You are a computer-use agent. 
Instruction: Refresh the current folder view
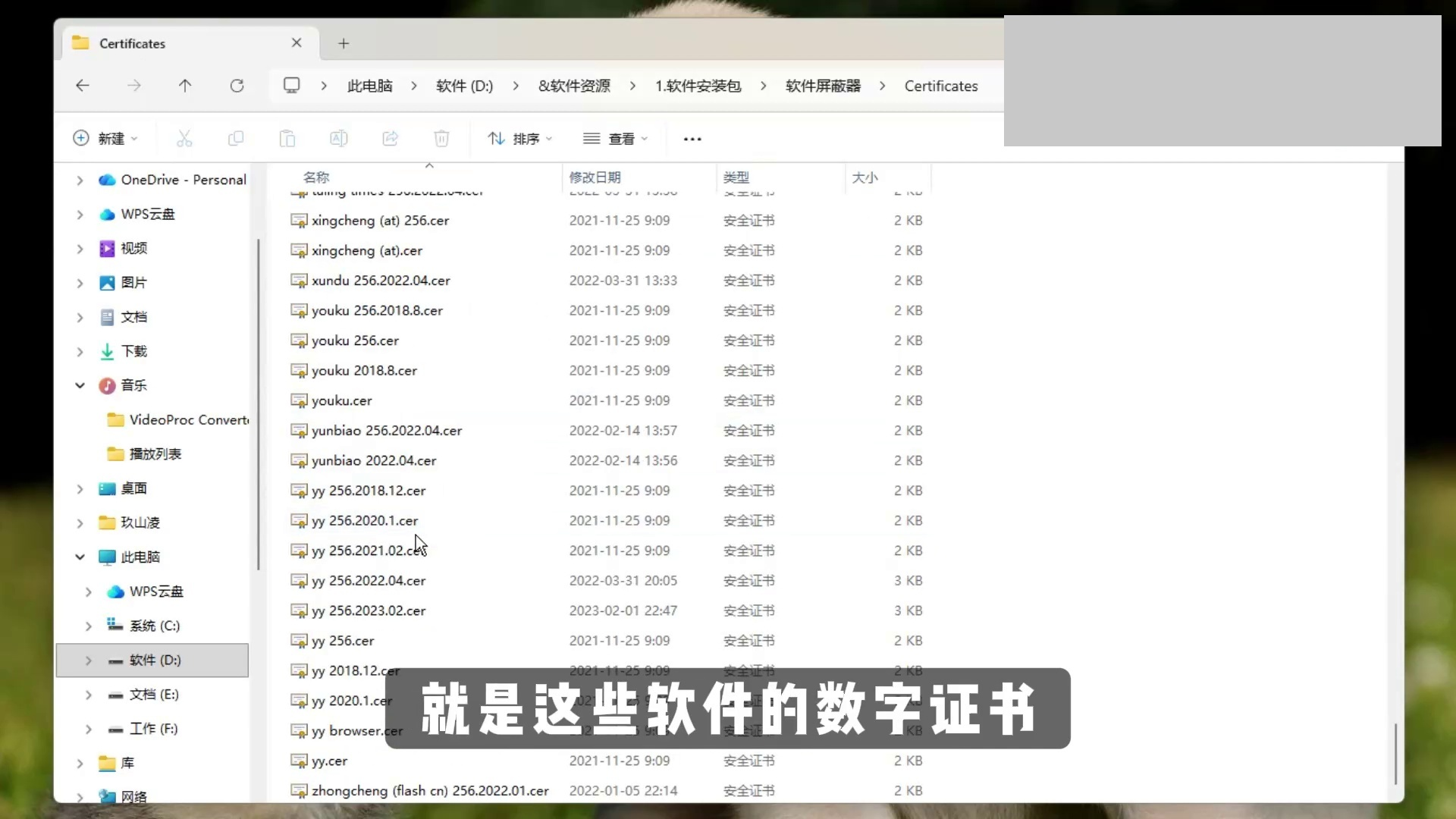click(x=237, y=86)
